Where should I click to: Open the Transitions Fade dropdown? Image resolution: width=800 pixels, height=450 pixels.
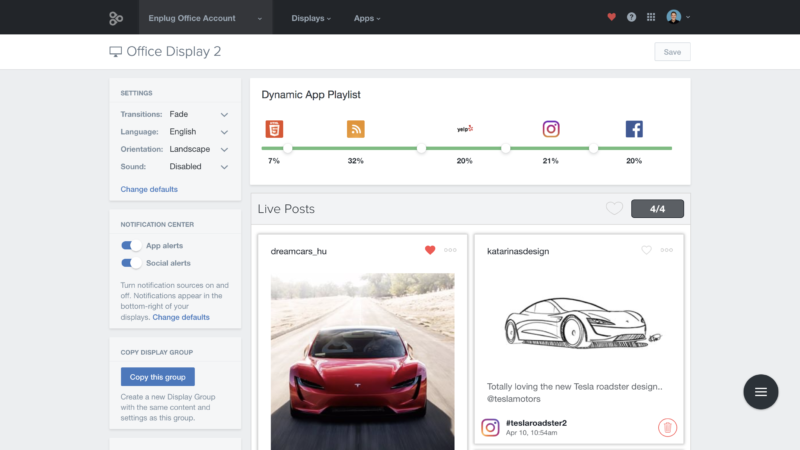(198, 114)
